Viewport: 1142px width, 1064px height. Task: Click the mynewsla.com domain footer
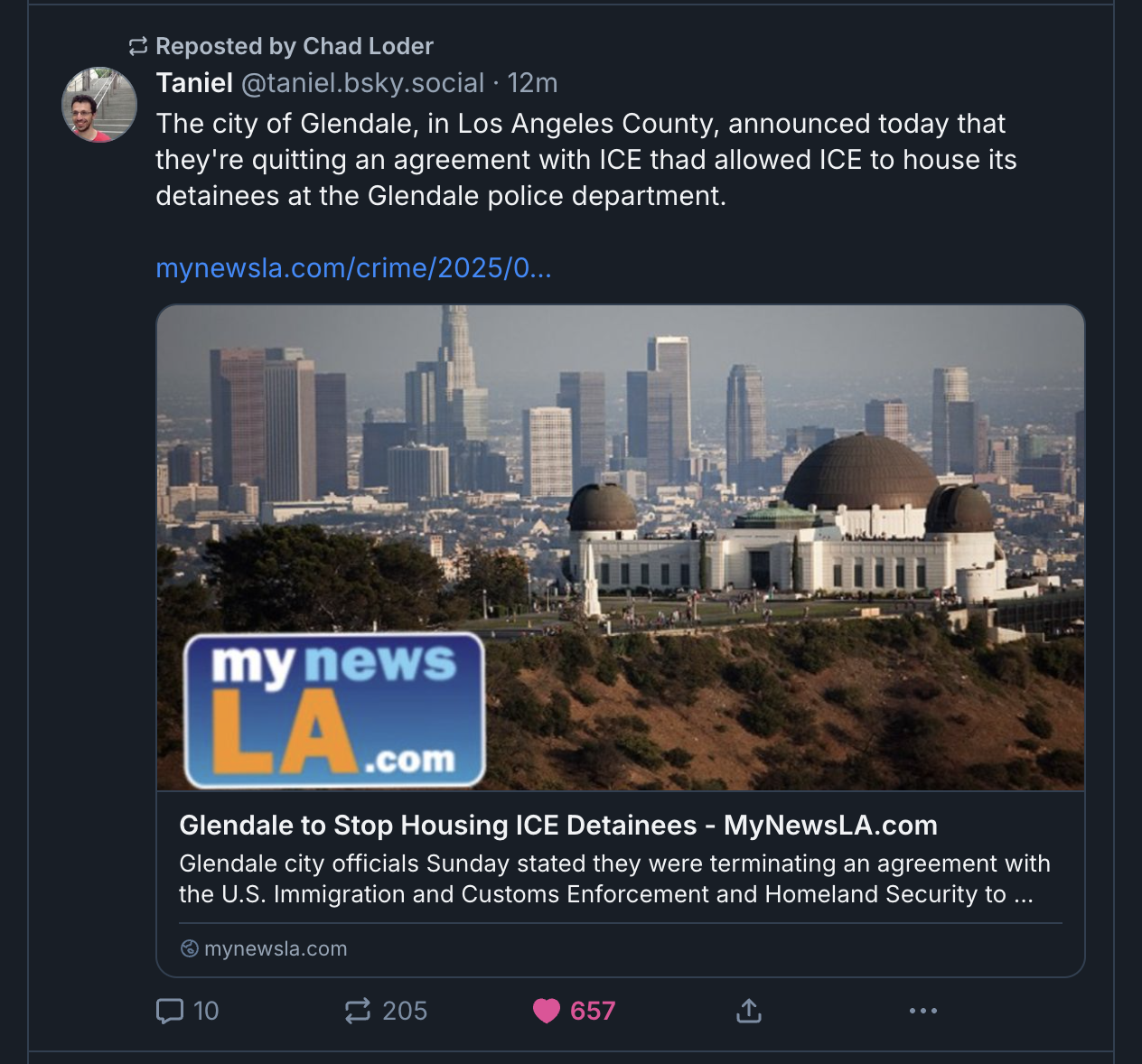tap(276, 948)
